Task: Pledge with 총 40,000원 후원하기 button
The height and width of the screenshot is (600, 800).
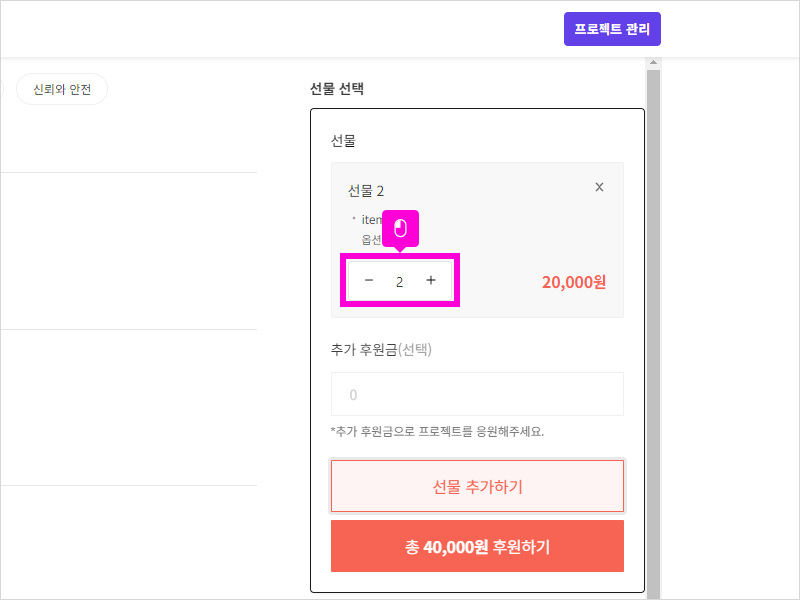Action: click(477, 546)
